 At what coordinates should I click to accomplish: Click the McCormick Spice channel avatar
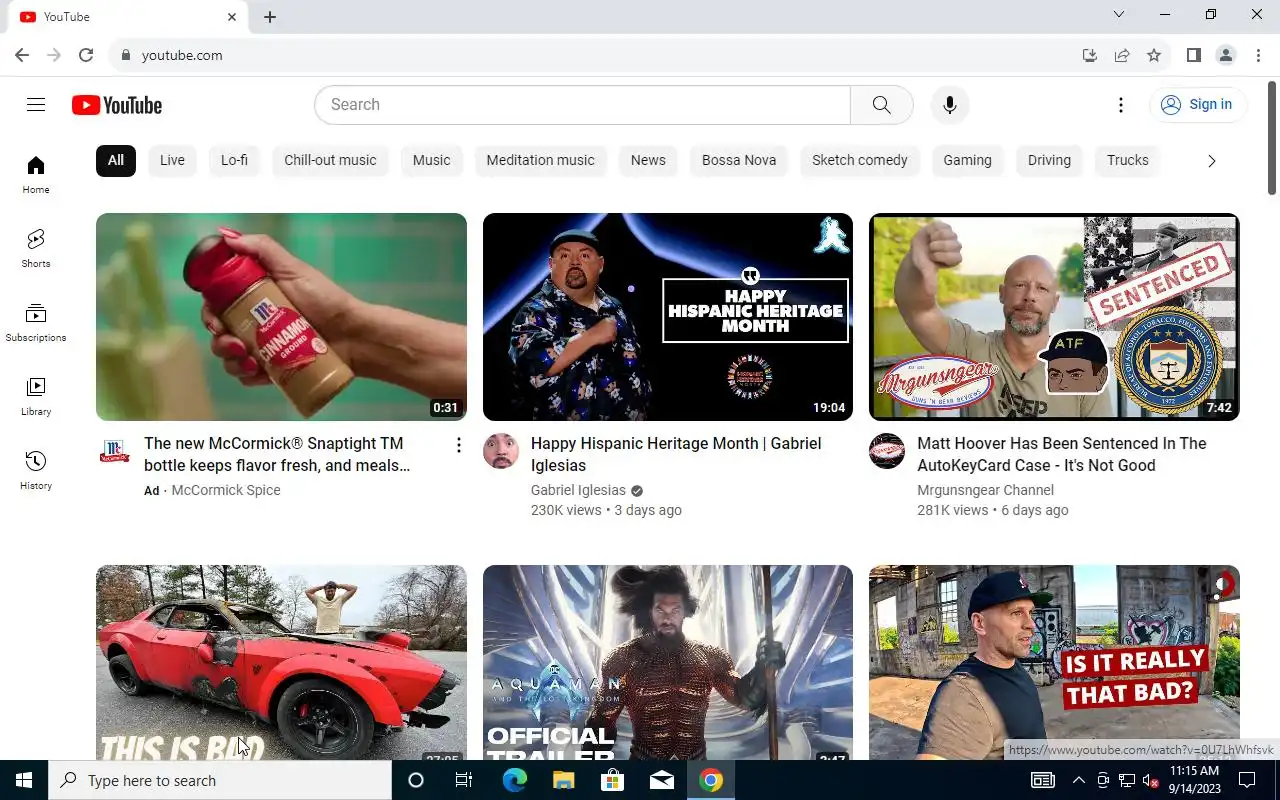[x=114, y=452]
